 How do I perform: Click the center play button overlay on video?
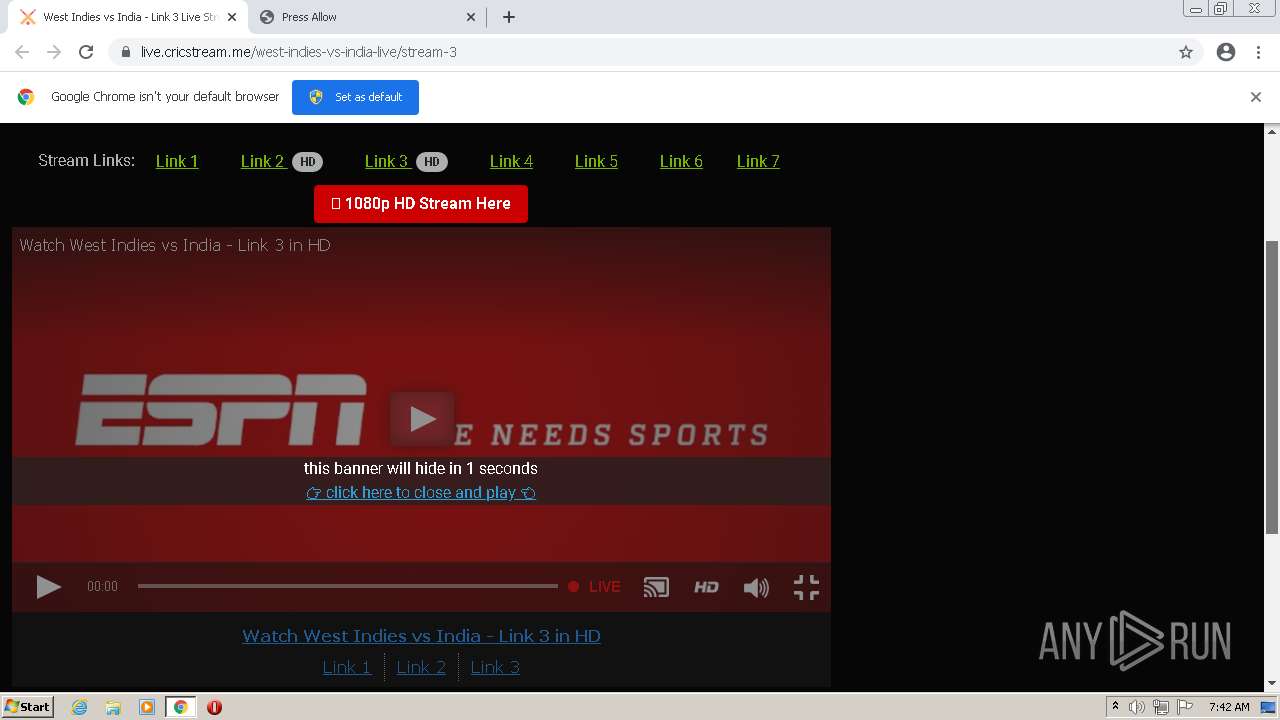point(422,419)
